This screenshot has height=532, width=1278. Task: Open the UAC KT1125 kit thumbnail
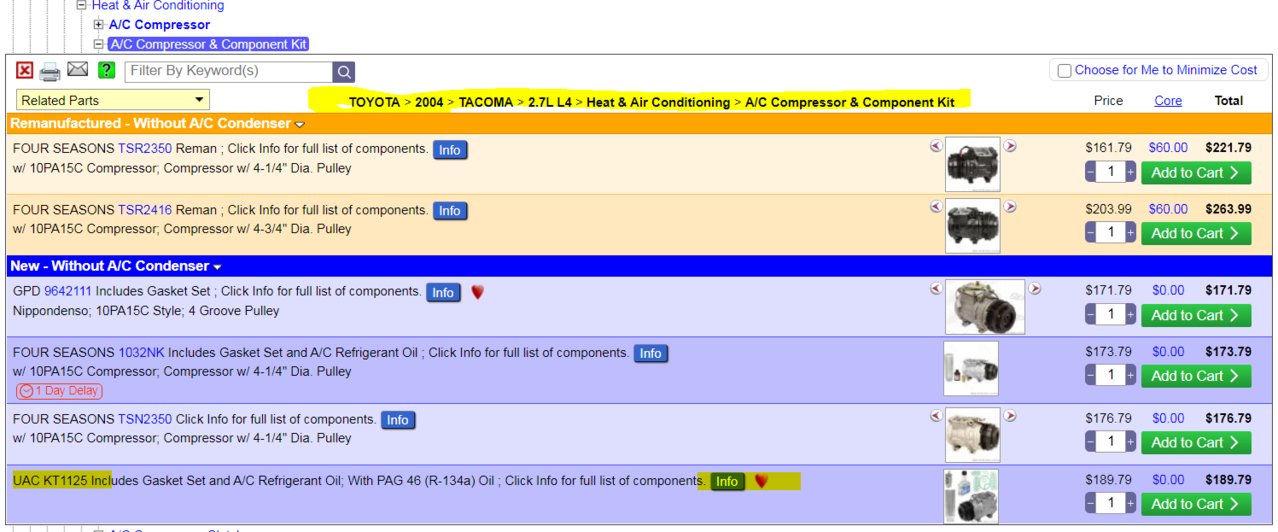pos(971,497)
